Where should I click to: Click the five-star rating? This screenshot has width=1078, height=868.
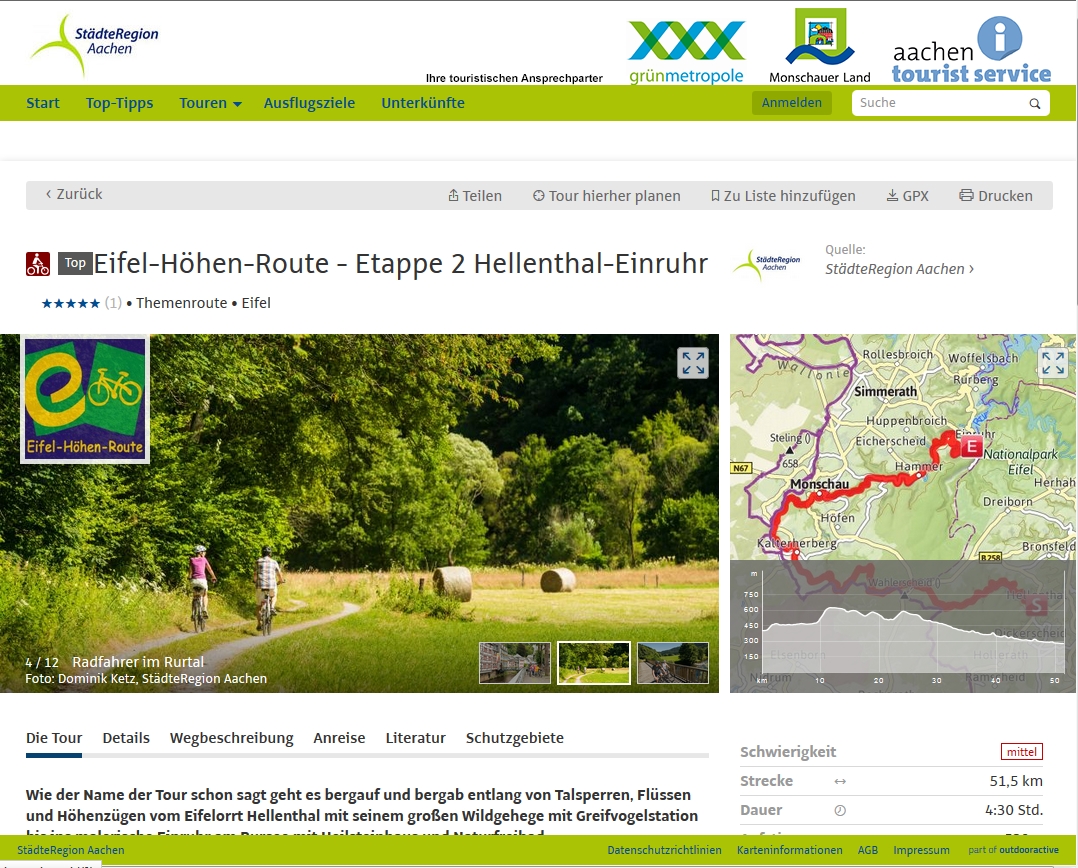pyautogui.click(x=70, y=303)
